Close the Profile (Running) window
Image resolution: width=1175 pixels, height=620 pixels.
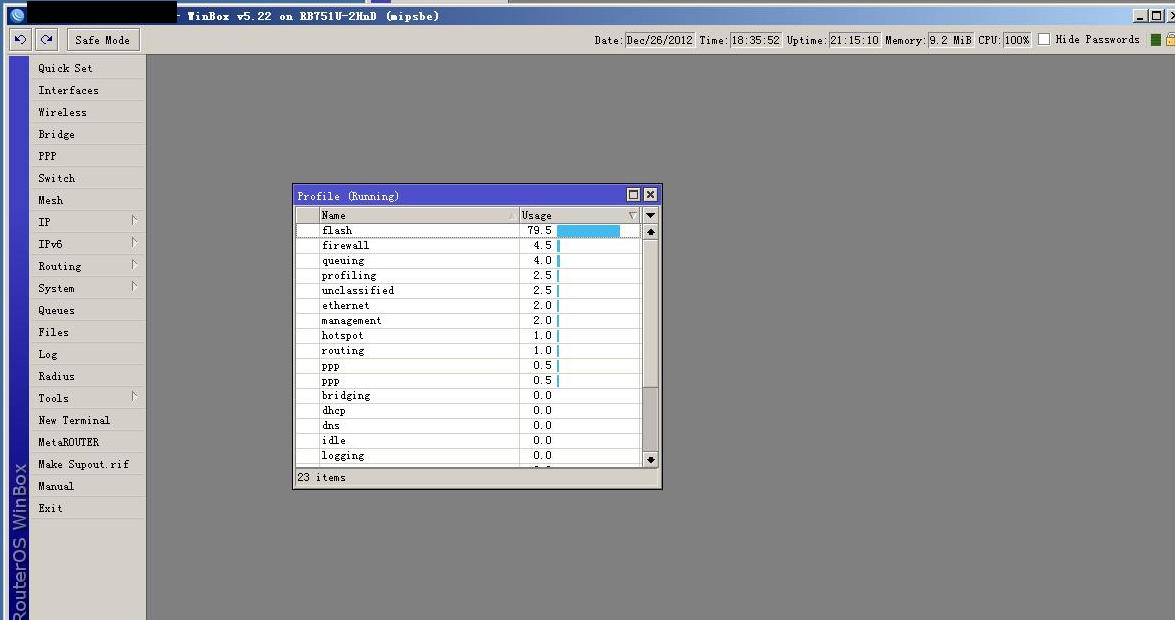(x=650, y=195)
